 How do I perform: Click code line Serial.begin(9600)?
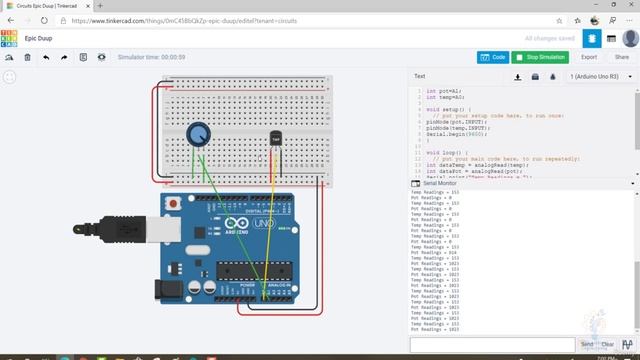pos(457,134)
